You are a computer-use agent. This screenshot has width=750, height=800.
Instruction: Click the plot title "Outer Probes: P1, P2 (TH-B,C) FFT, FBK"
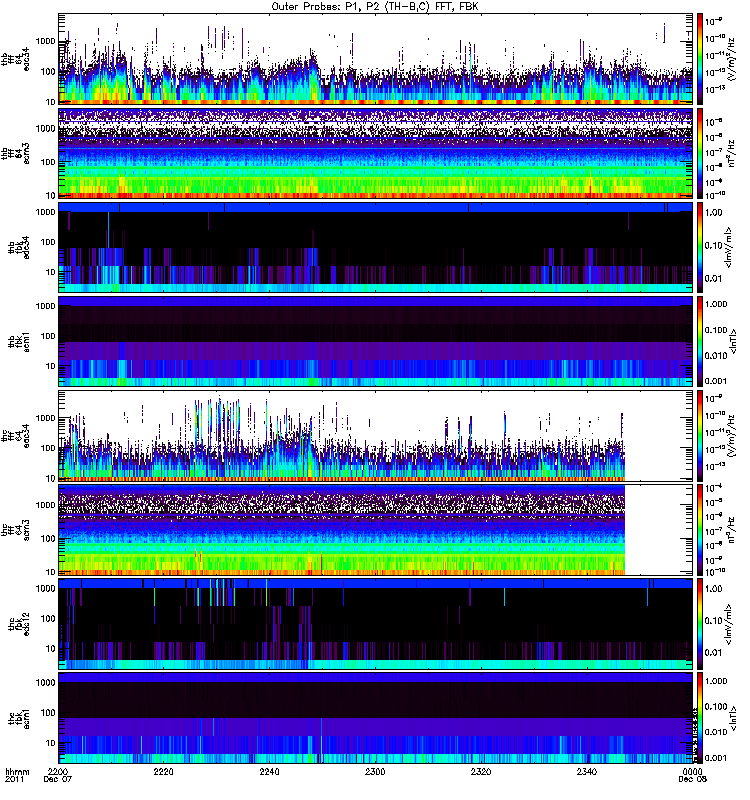(x=375, y=7)
